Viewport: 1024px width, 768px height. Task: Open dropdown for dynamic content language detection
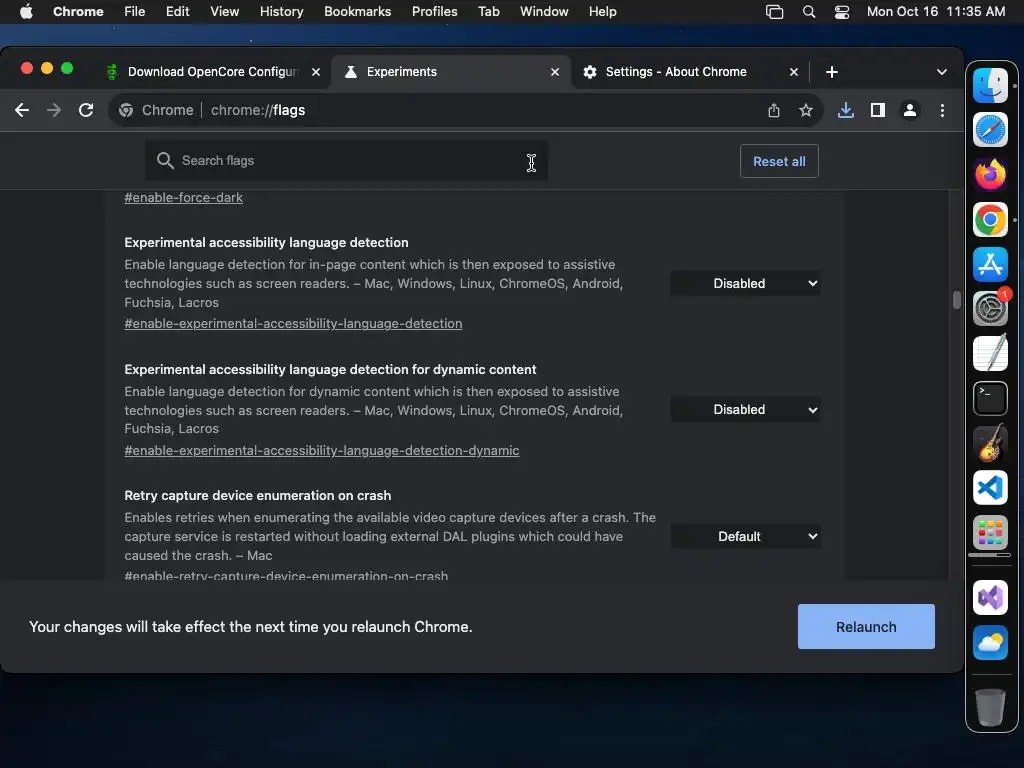[x=745, y=409]
